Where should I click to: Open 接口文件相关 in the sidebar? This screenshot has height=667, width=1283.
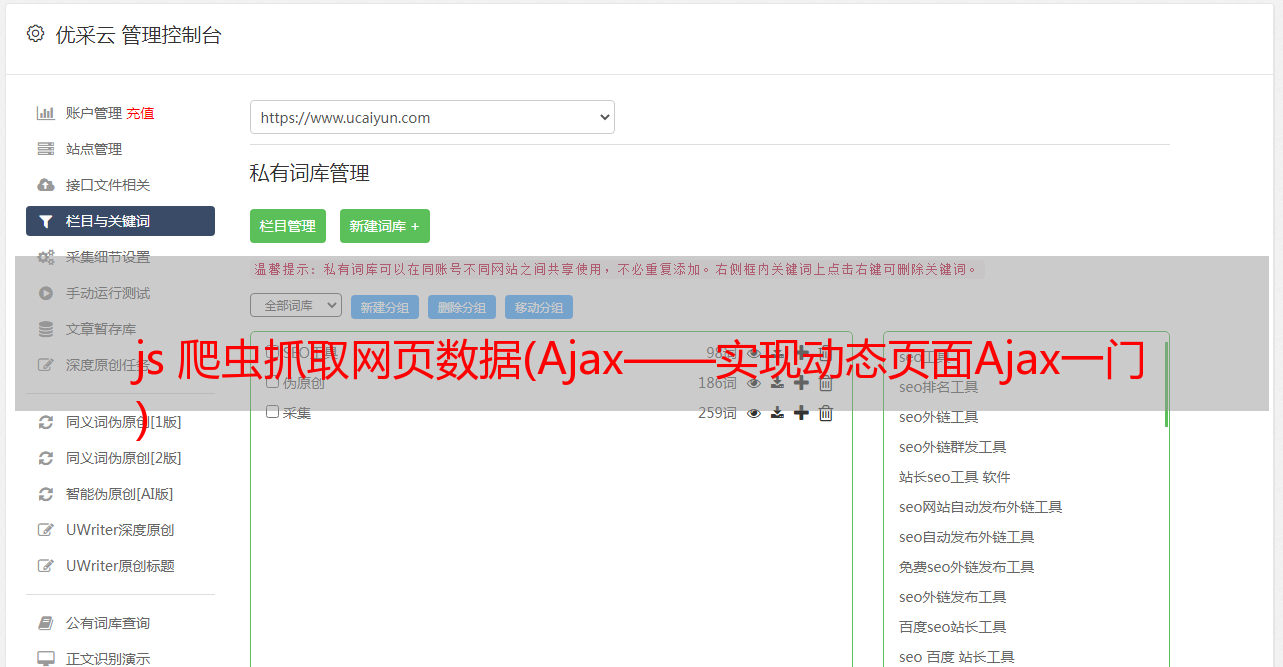[x=108, y=185]
